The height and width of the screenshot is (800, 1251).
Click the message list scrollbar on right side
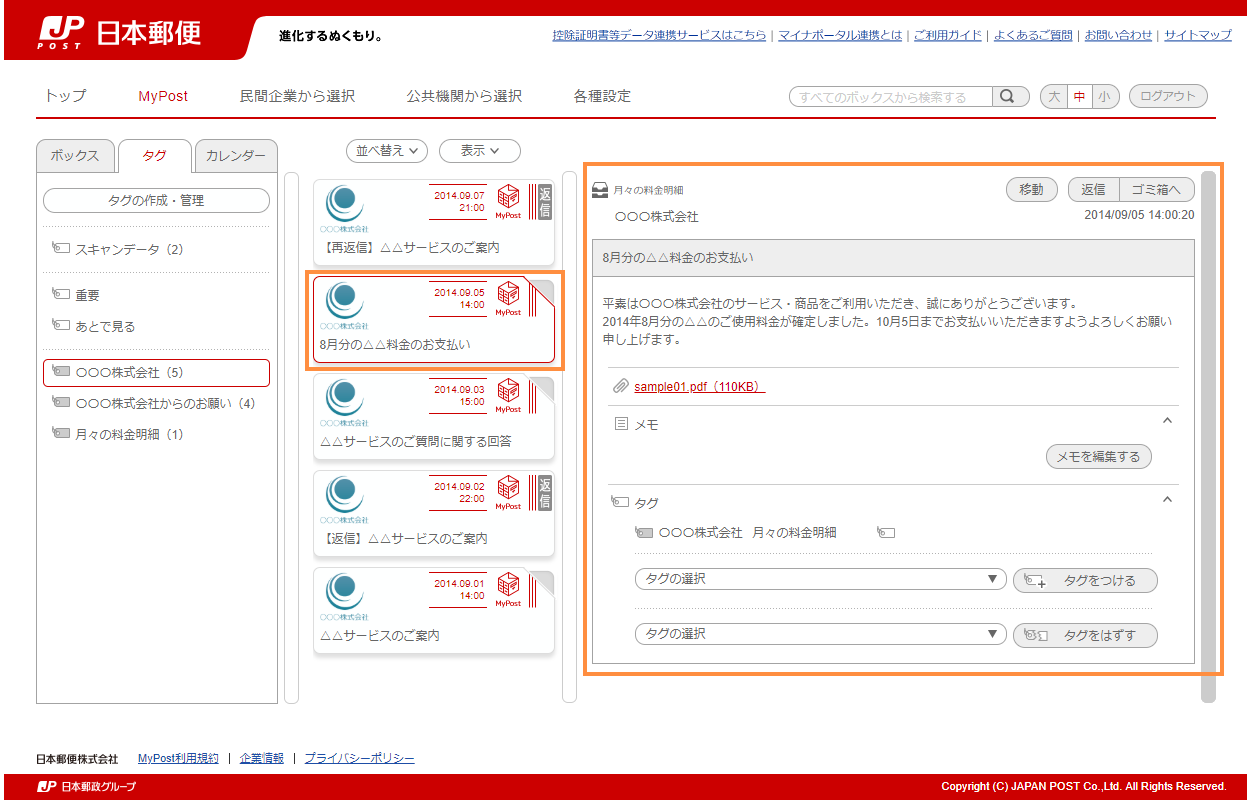coord(569,437)
